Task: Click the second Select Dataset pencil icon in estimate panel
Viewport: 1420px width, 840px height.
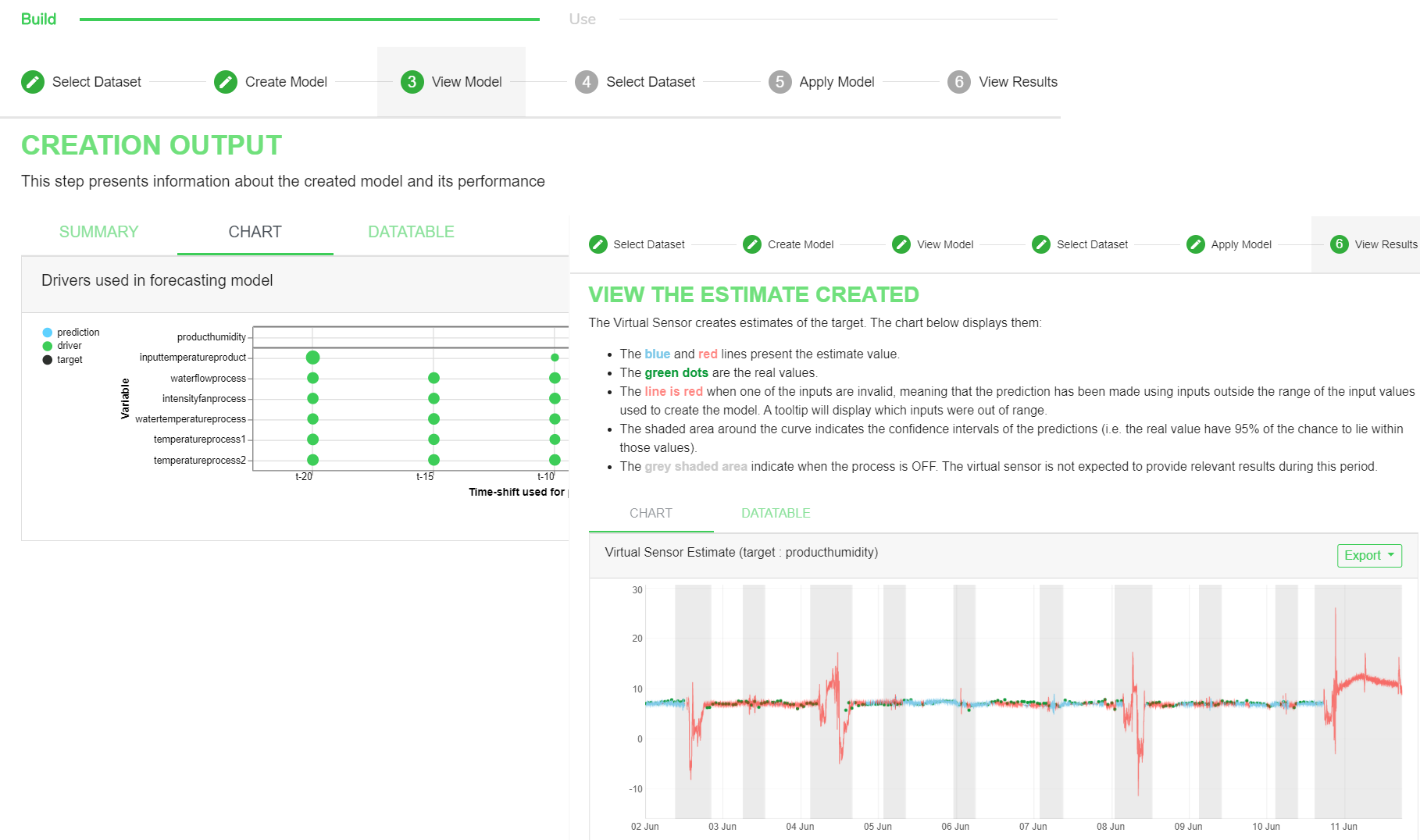Action: tap(1041, 244)
